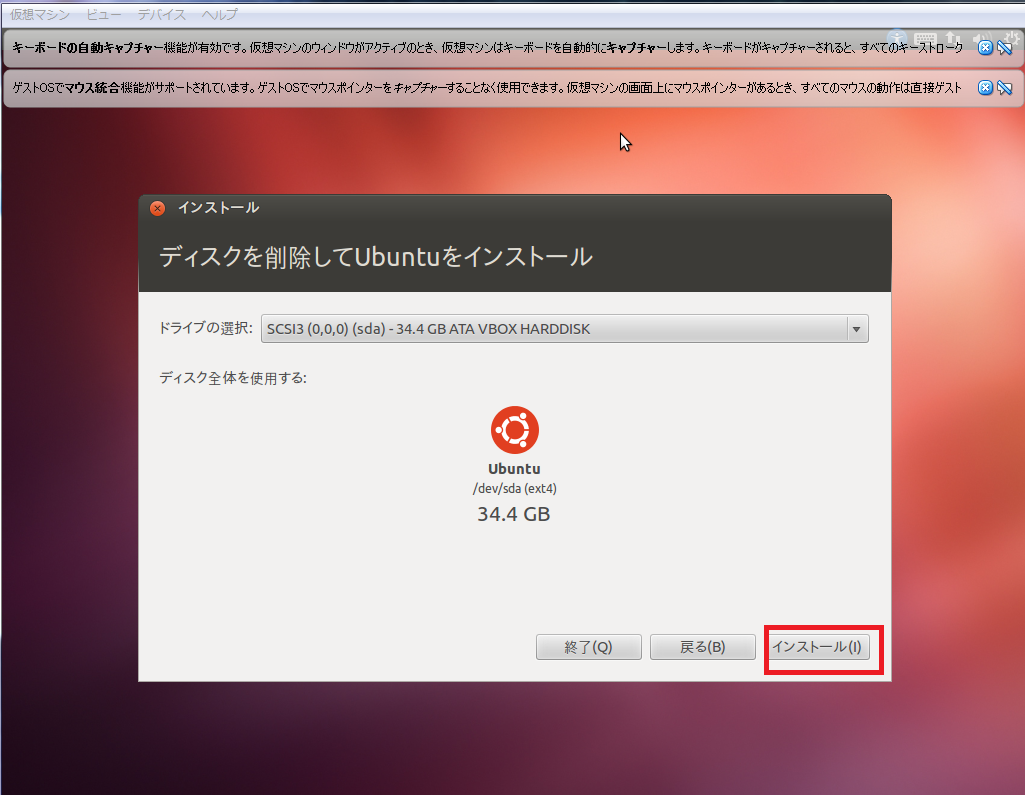The width and height of the screenshot is (1025, 795).
Task: Click the drive dropdown's down arrow
Action: (856, 328)
